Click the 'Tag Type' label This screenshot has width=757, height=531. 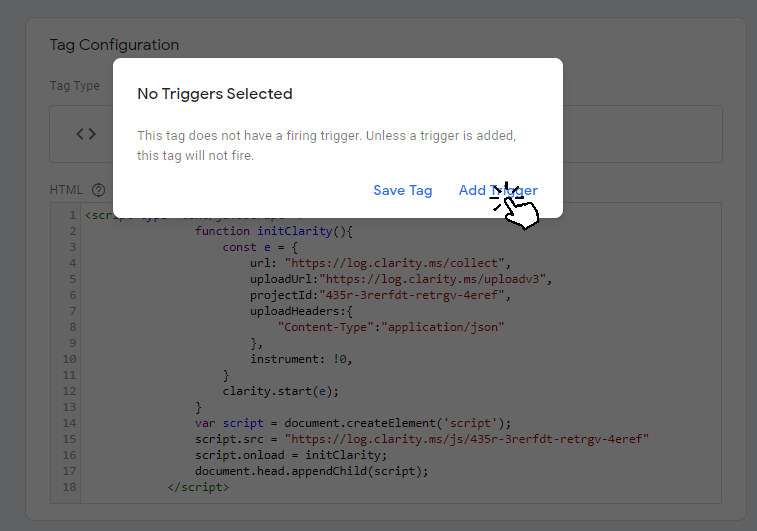(x=75, y=86)
